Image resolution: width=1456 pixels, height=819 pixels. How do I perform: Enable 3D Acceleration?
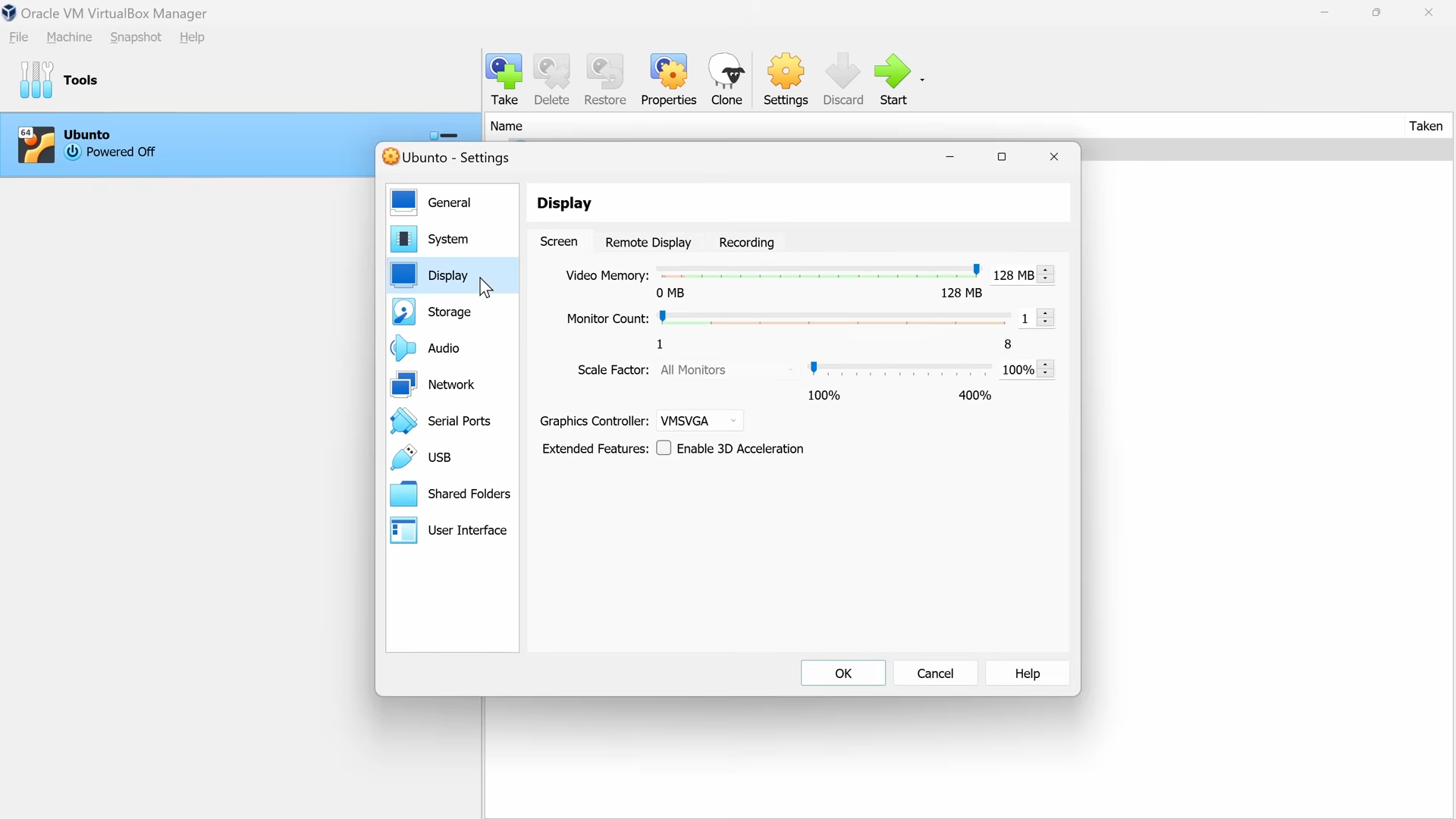pos(665,448)
